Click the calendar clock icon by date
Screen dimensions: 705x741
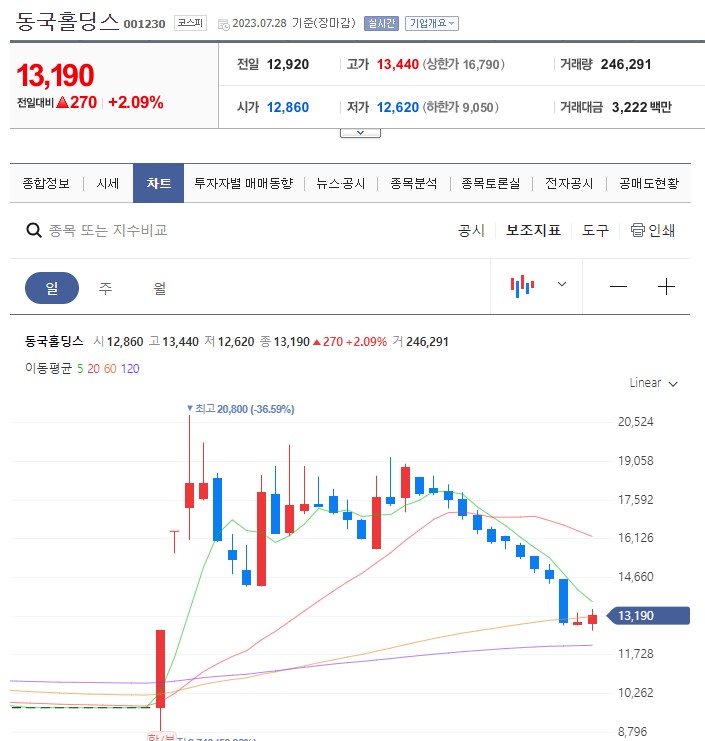pos(224,24)
